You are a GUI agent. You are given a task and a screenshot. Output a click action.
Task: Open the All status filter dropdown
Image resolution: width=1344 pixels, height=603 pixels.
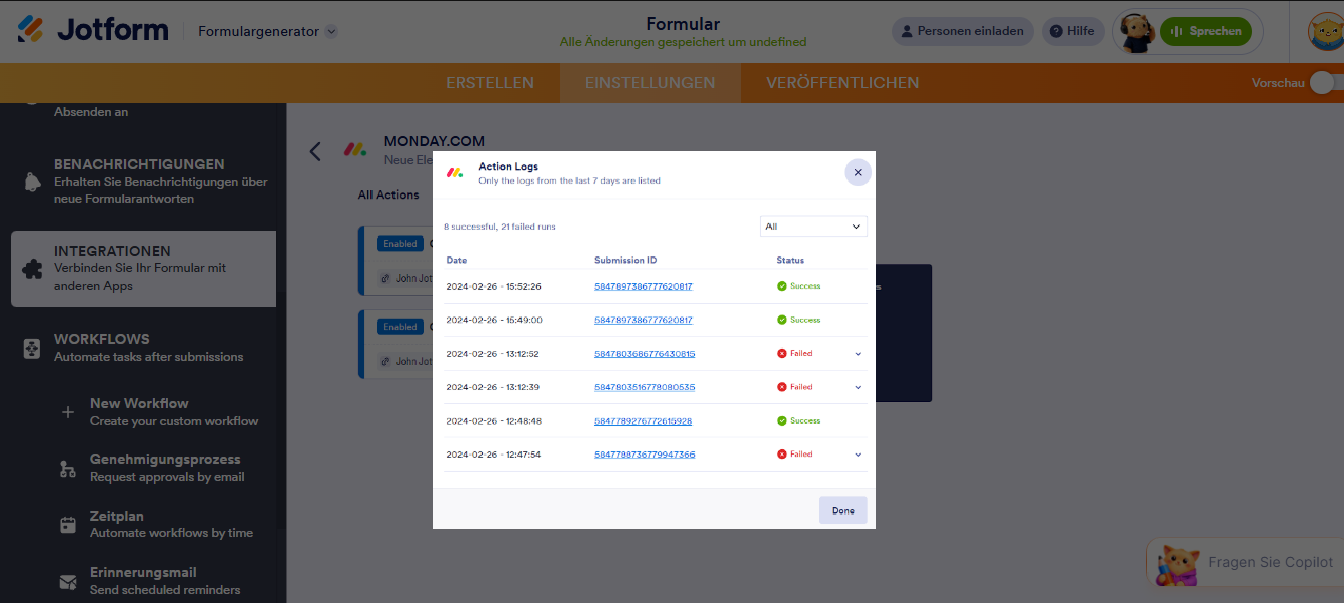click(x=814, y=227)
